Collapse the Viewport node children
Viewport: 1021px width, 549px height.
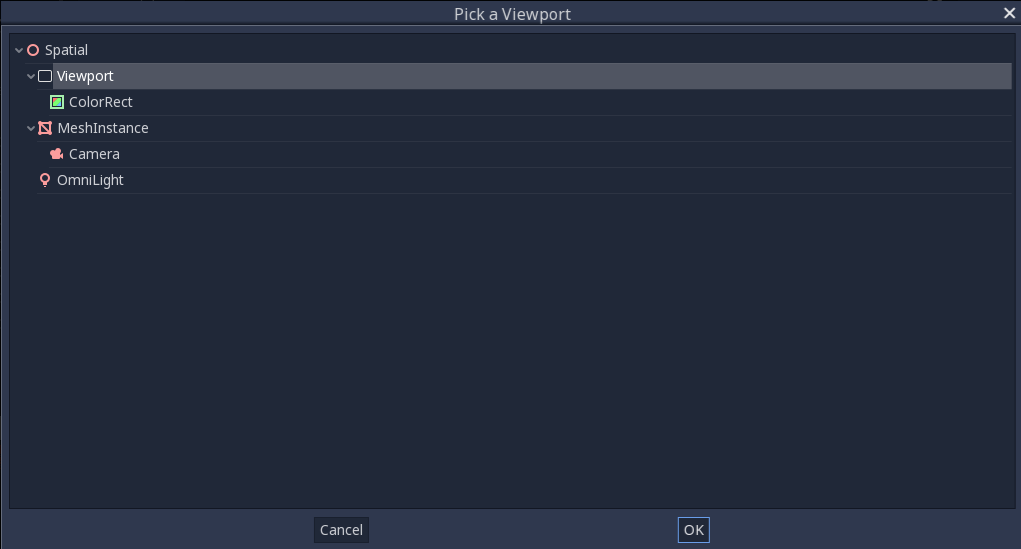(x=31, y=76)
